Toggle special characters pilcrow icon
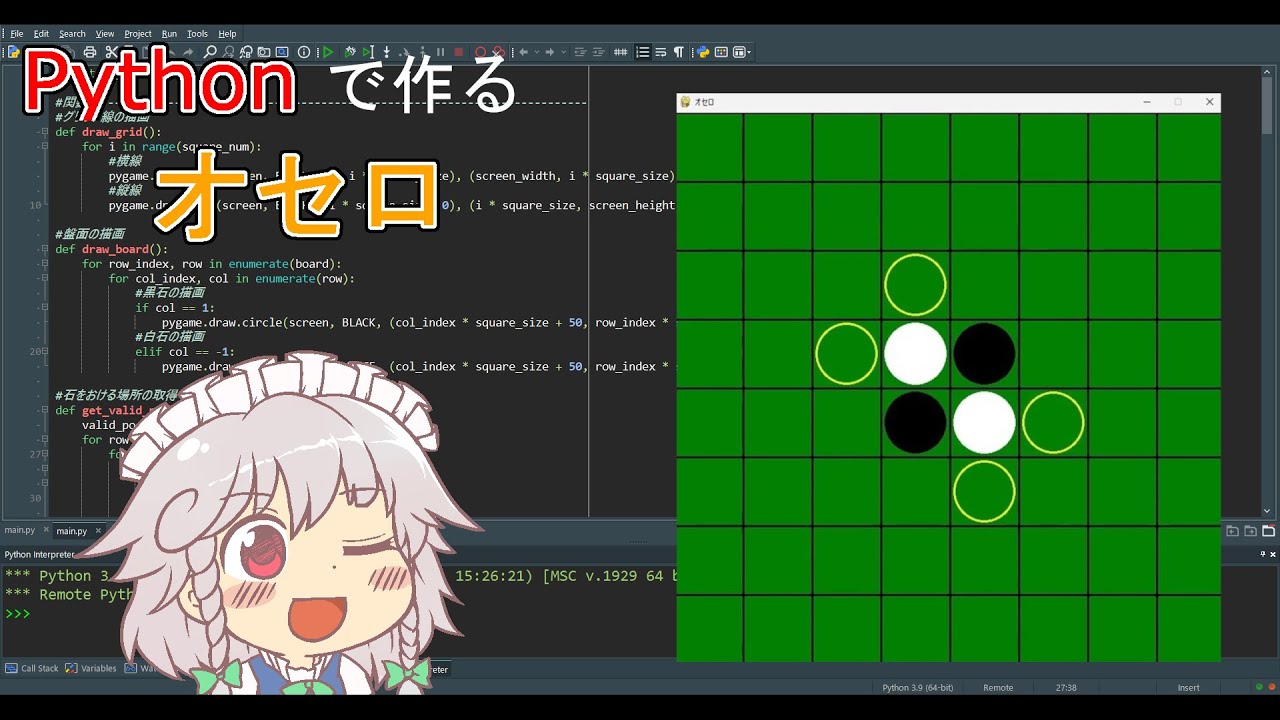1280x720 pixels. click(679, 52)
